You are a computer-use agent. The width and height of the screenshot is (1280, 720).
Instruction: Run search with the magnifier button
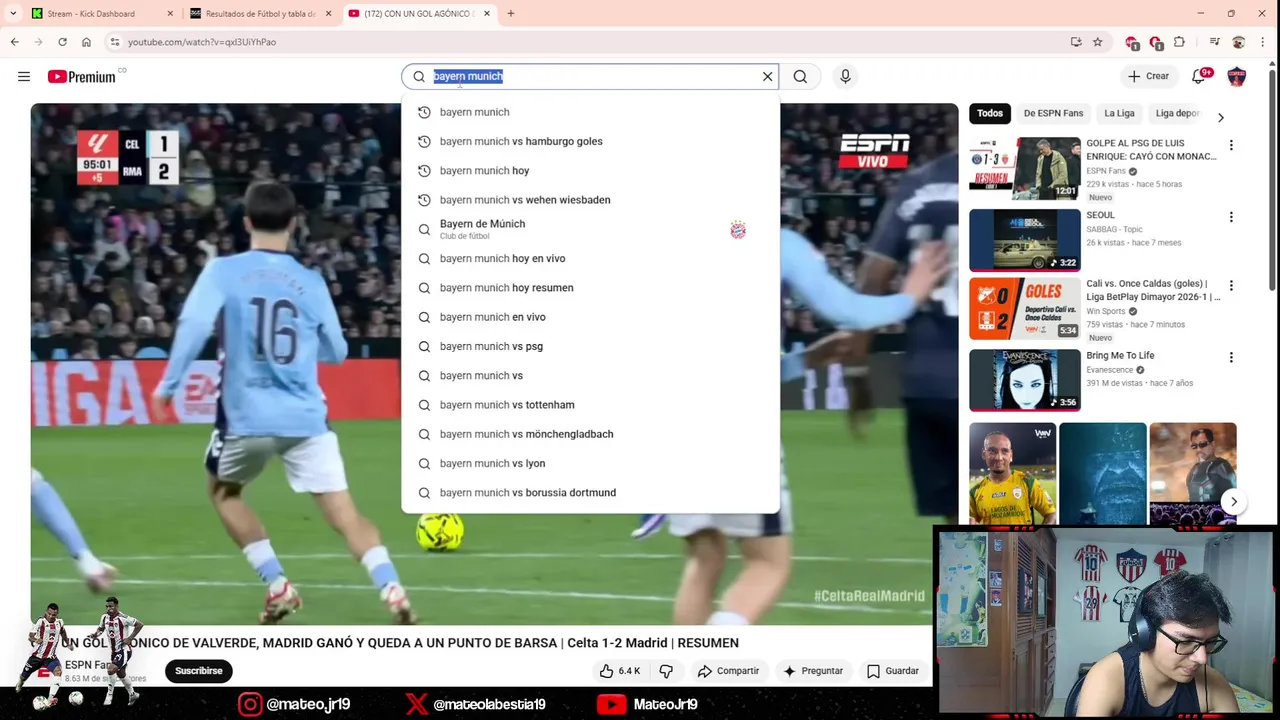[x=800, y=76]
